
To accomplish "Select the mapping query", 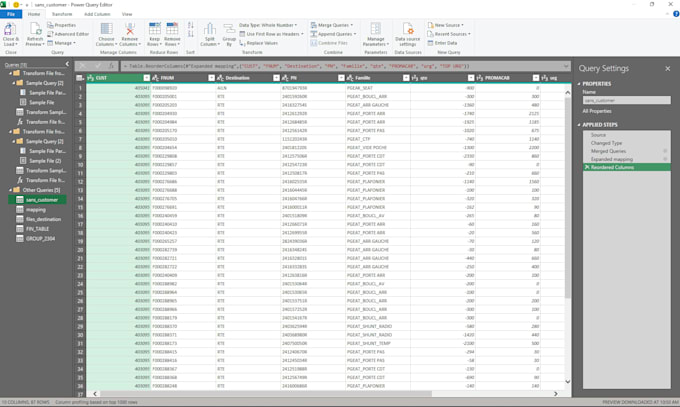I will click(36, 210).
